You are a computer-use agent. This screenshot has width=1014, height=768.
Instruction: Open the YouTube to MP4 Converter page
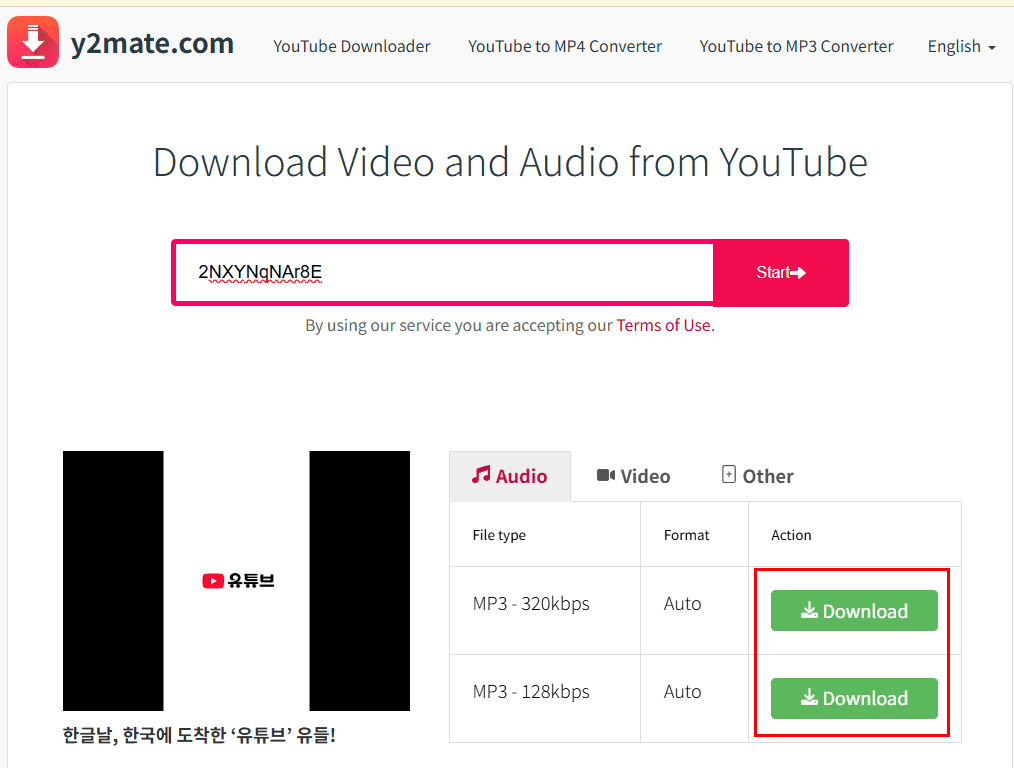[564, 46]
